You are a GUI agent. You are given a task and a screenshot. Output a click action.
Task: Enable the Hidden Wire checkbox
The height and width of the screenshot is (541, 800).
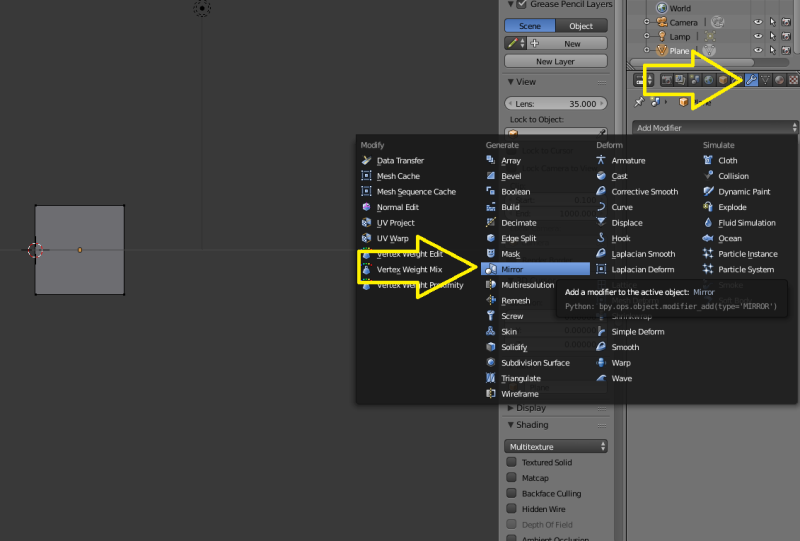[x=511, y=509]
